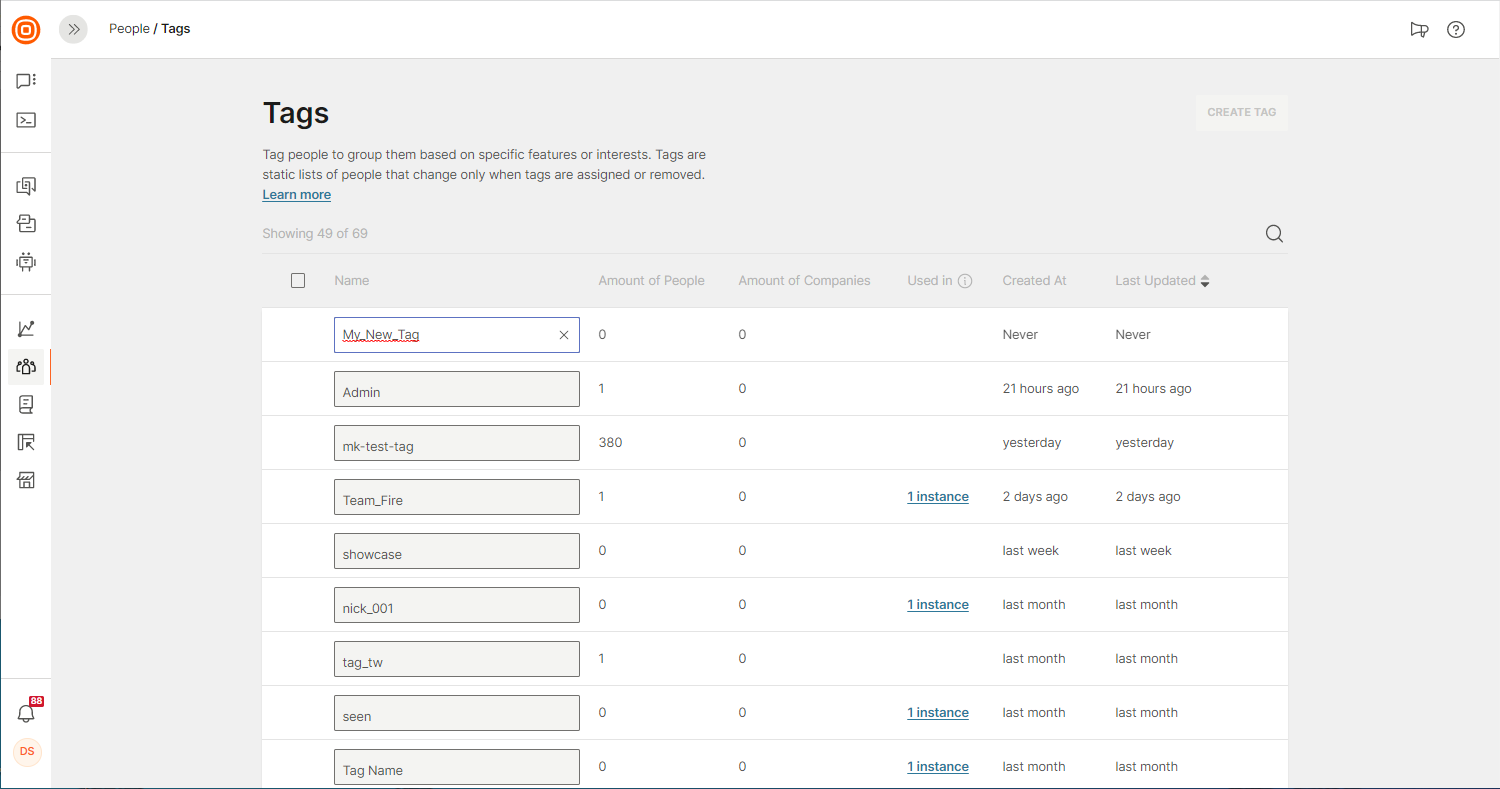Click the Name column header

coord(352,281)
